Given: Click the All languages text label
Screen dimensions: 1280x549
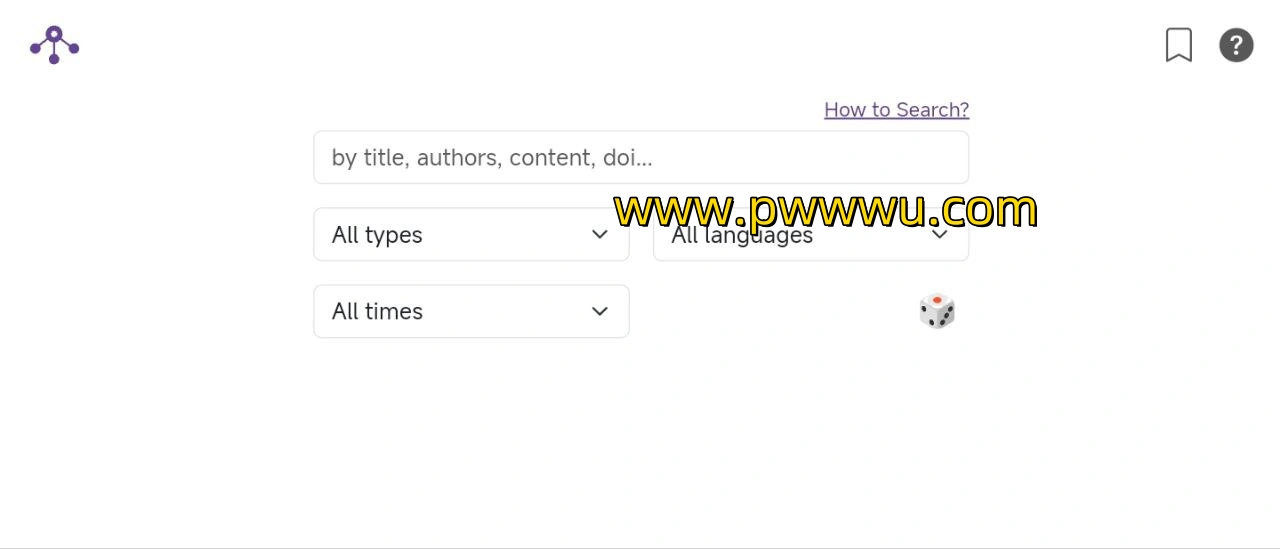Looking at the screenshot, I should point(742,236).
